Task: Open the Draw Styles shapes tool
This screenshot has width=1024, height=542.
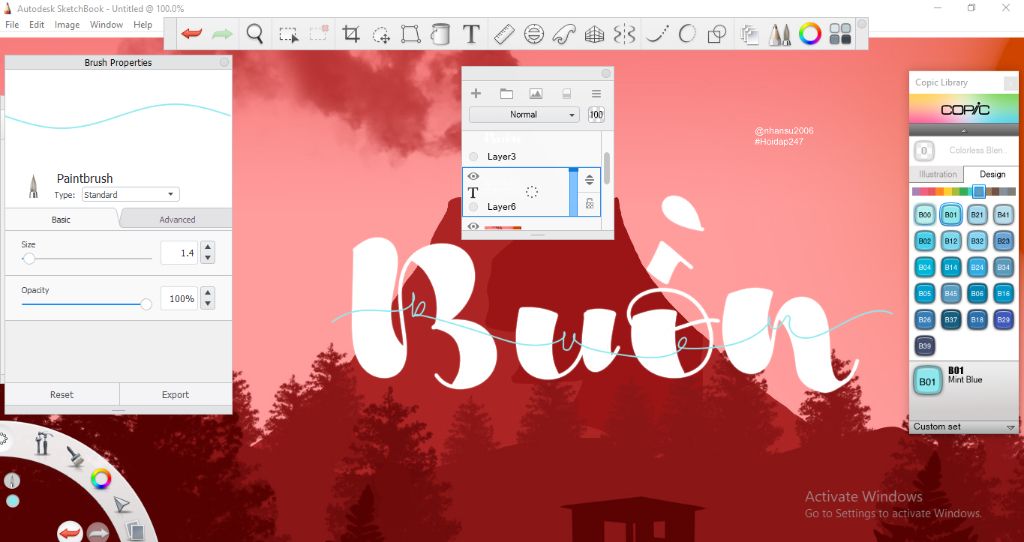Action: pyautogui.click(x=717, y=34)
